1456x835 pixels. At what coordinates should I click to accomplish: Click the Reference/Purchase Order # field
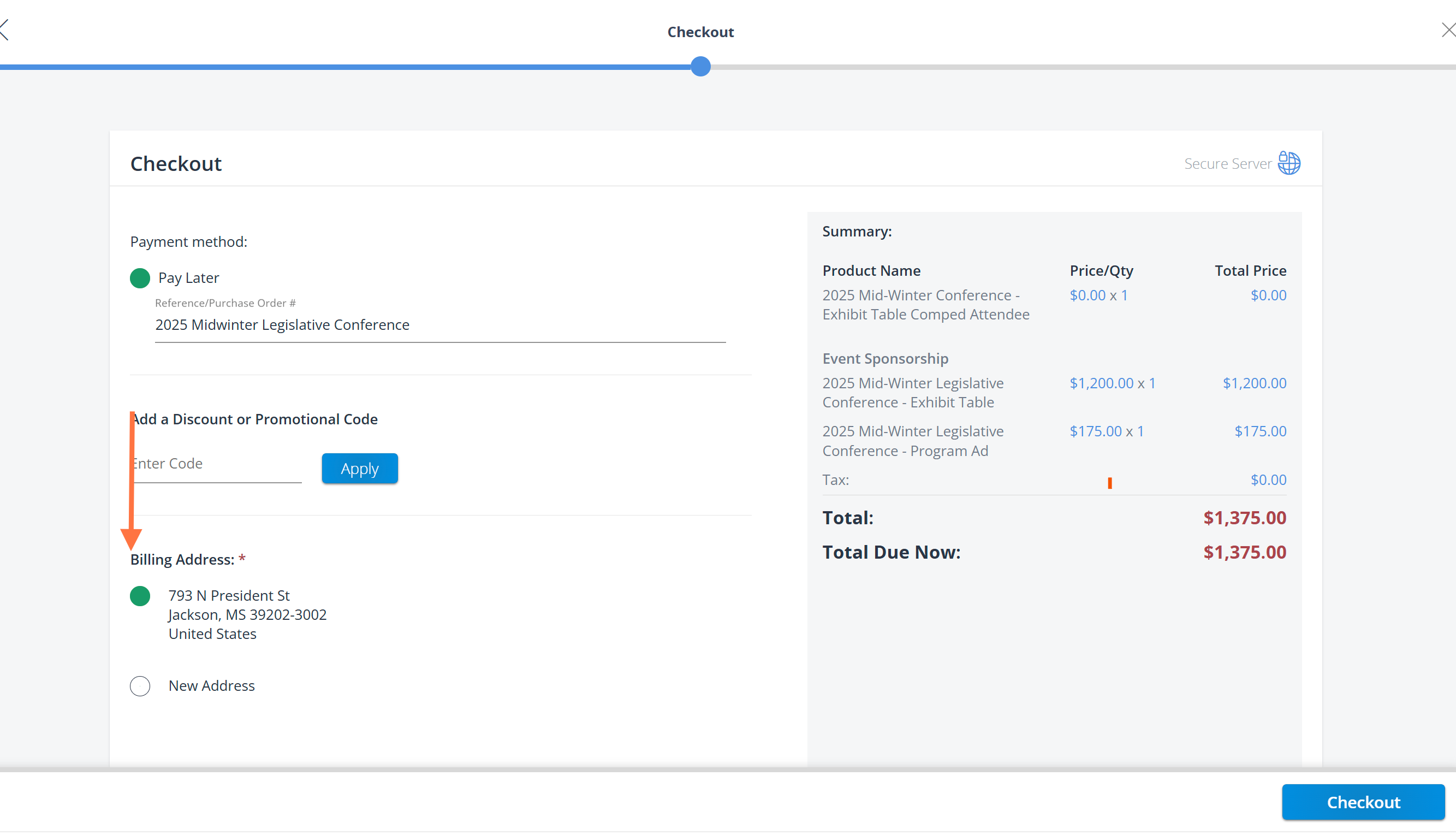point(440,325)
